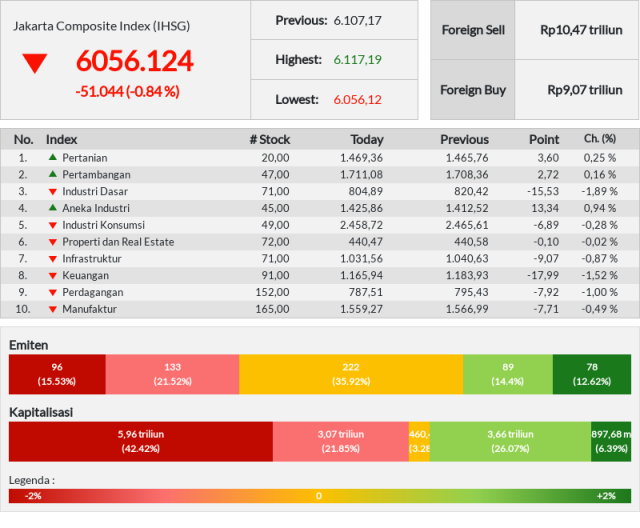Click the big red down triangle beside 6056.124
Image resolution: width=640 pixels, height=528 pixels.
coord(35,64)
